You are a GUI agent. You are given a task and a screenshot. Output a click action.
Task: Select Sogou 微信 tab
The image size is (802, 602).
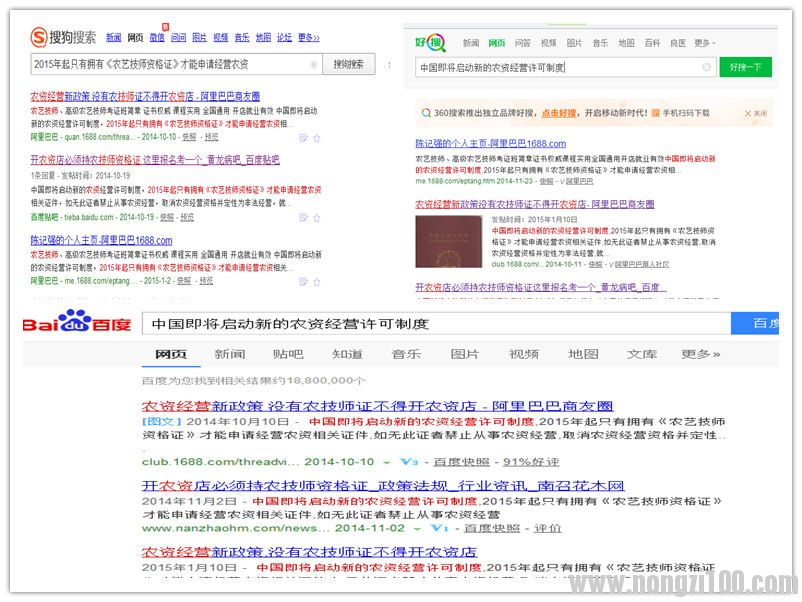click(x=157, y=37)
